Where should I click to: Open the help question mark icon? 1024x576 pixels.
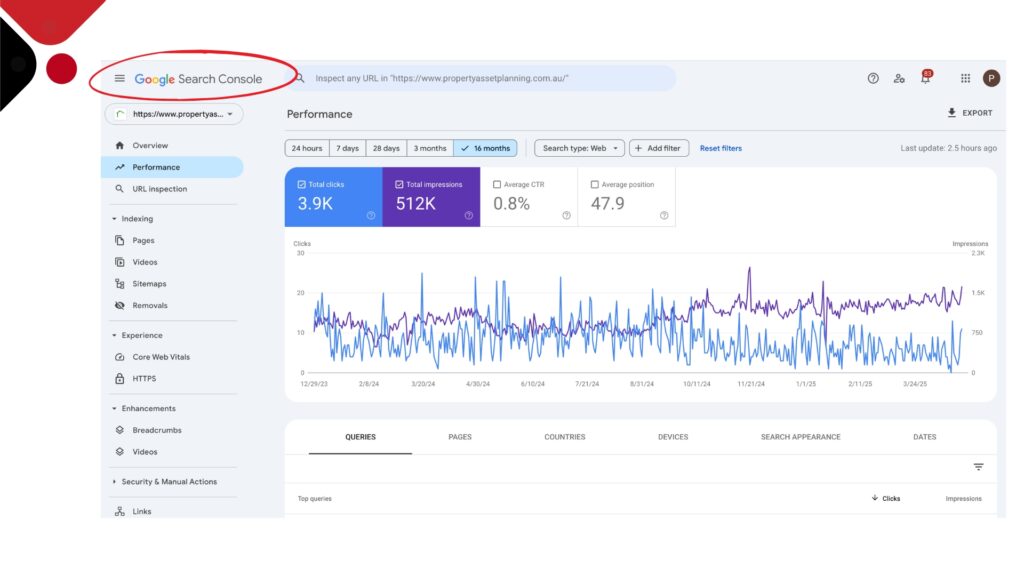pyautogui.click(x=873, y=78)
